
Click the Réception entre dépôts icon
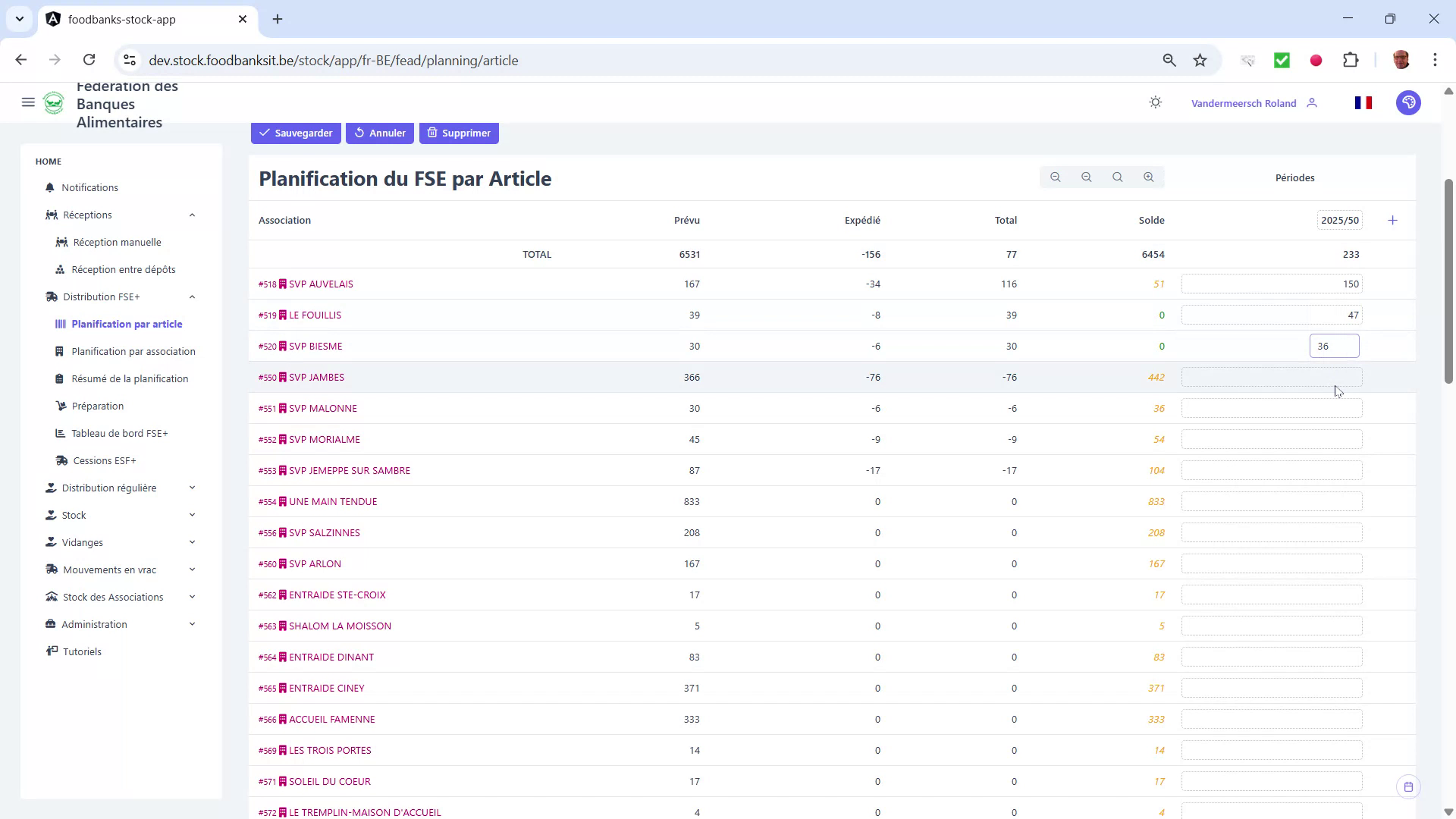60,269
